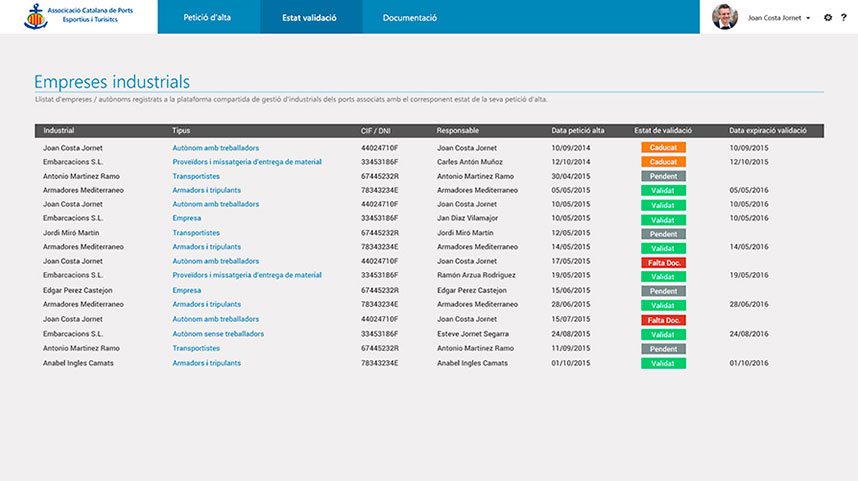Click Data expiració validació column header
This screenshot has height=481, width=858.
(x=767, y=131)
